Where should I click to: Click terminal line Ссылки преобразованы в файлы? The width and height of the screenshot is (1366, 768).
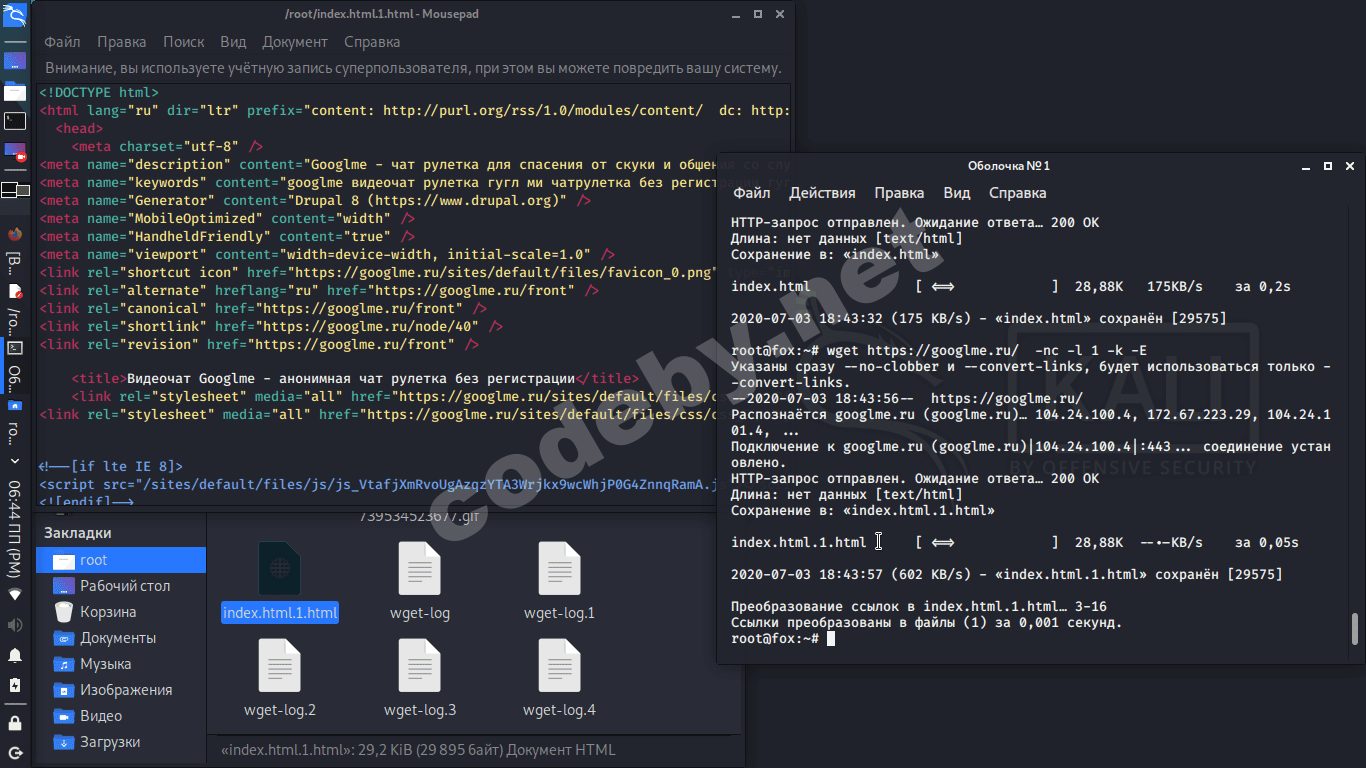(927, 623)
